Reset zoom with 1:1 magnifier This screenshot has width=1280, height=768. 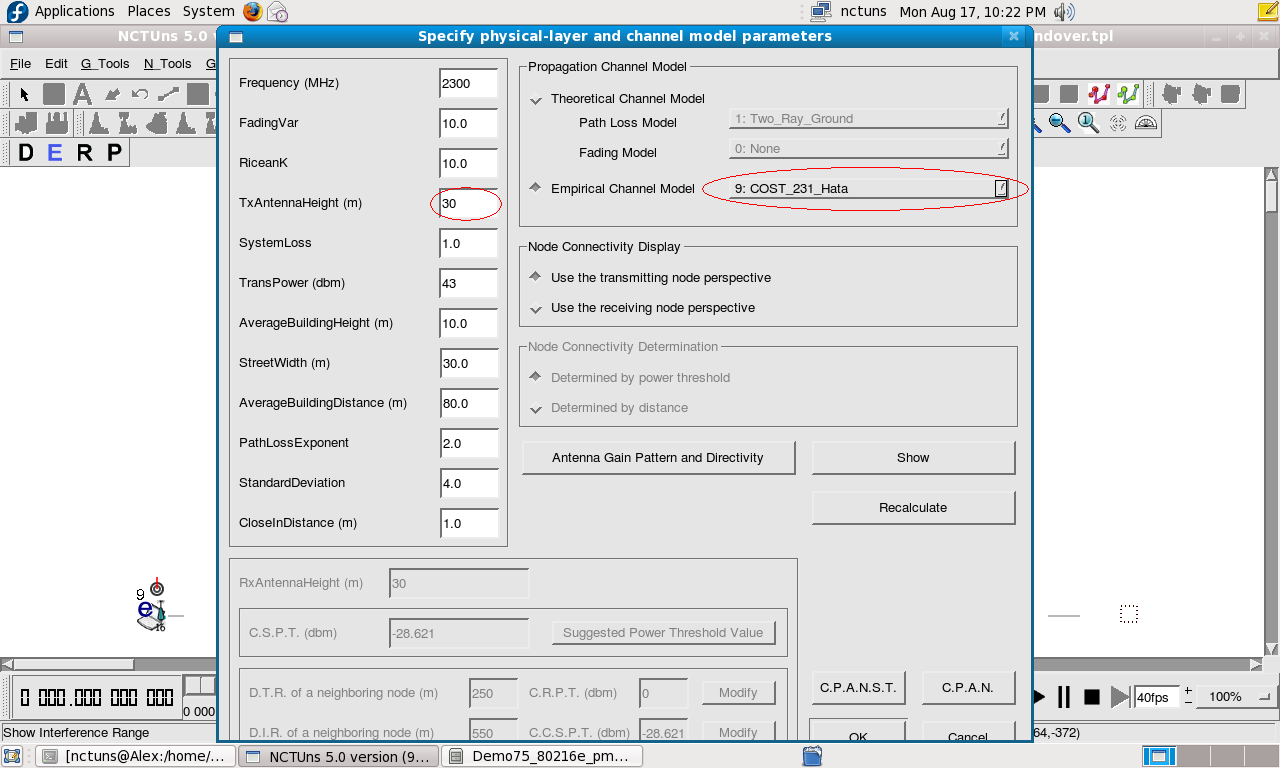1089,123
